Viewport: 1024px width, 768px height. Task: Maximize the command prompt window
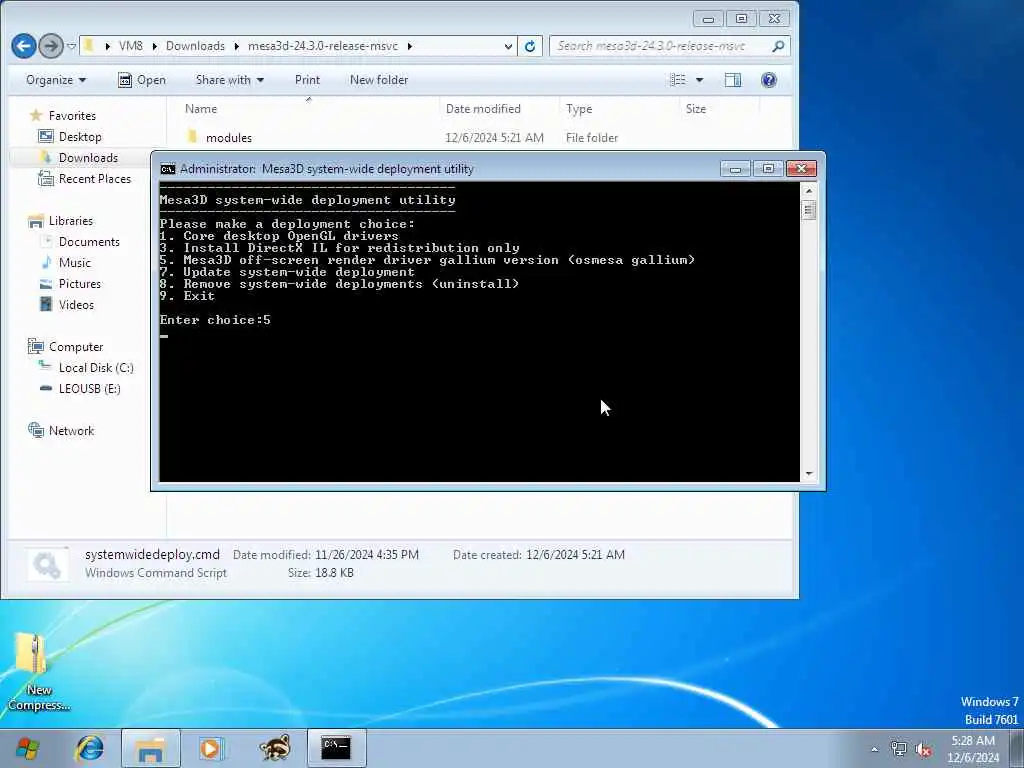tap(768, 169)
